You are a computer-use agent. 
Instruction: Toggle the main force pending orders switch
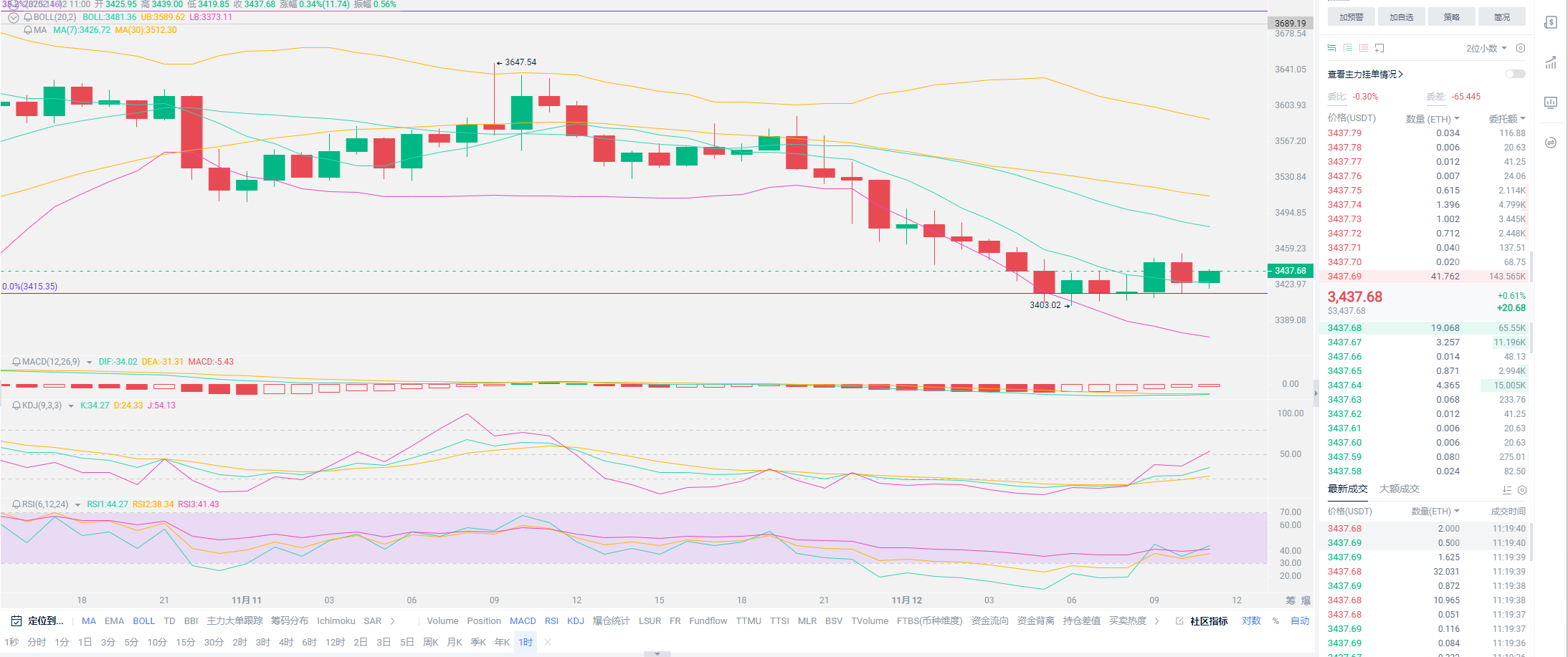coord(1515,74)
